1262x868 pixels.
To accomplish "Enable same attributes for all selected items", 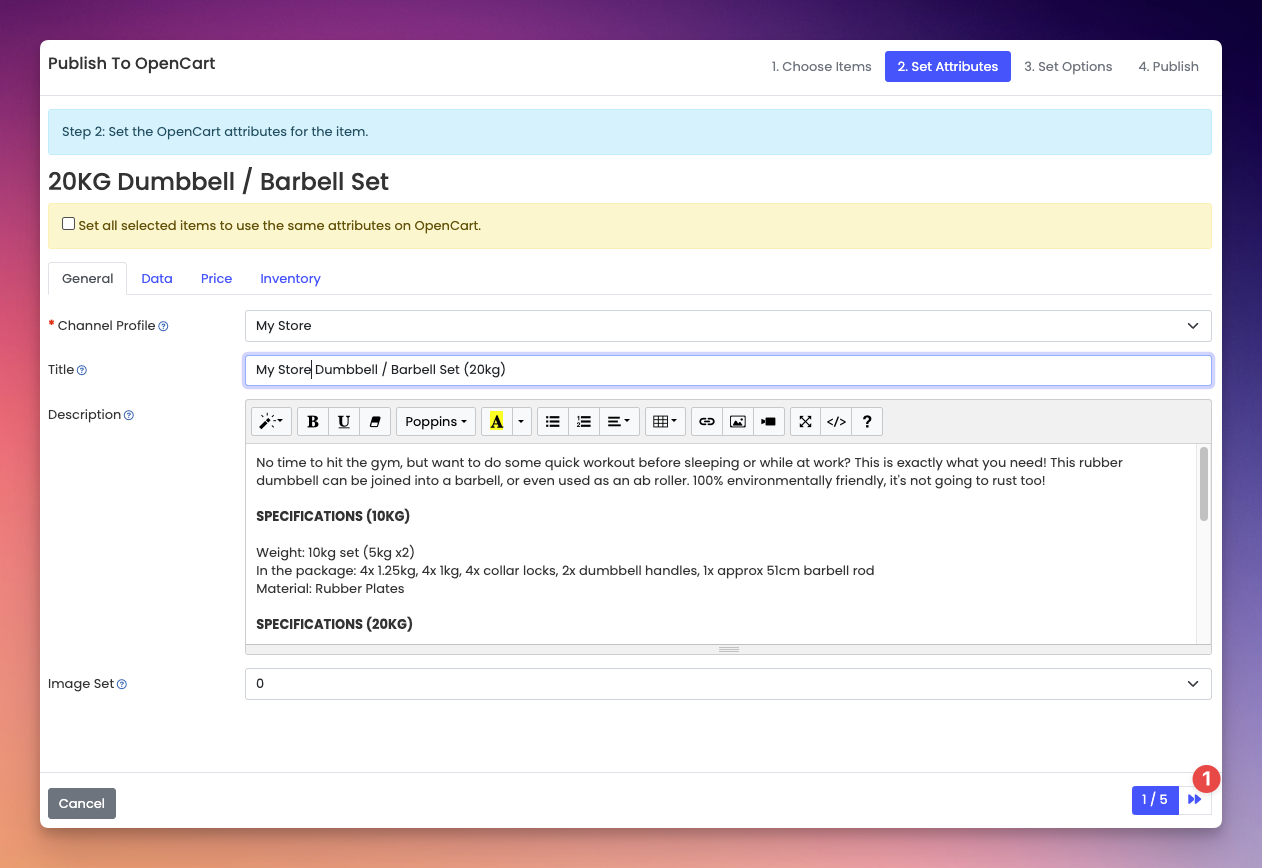I will [x=69, y=224].
